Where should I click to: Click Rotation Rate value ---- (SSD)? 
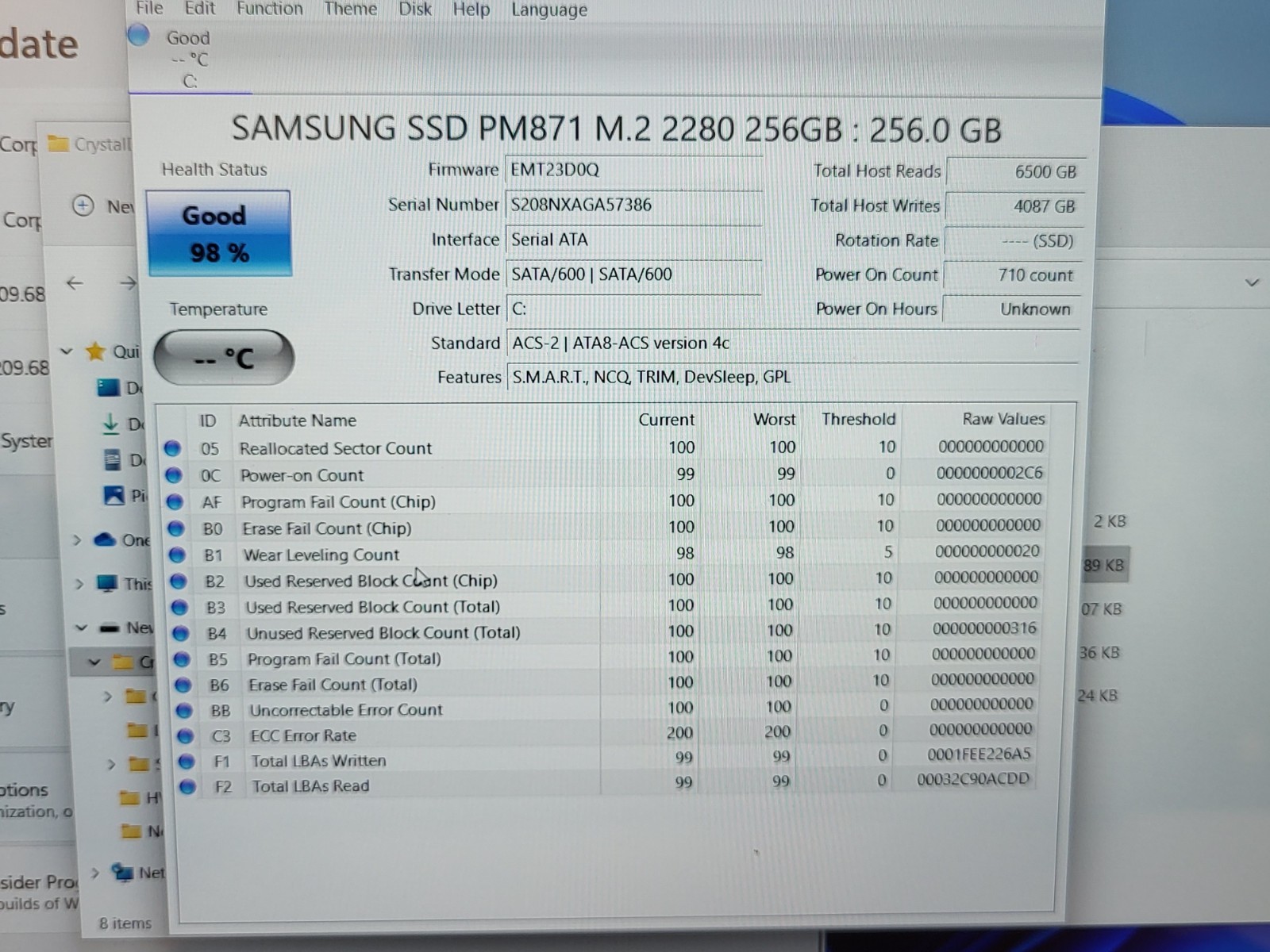tap(1014, 241)
